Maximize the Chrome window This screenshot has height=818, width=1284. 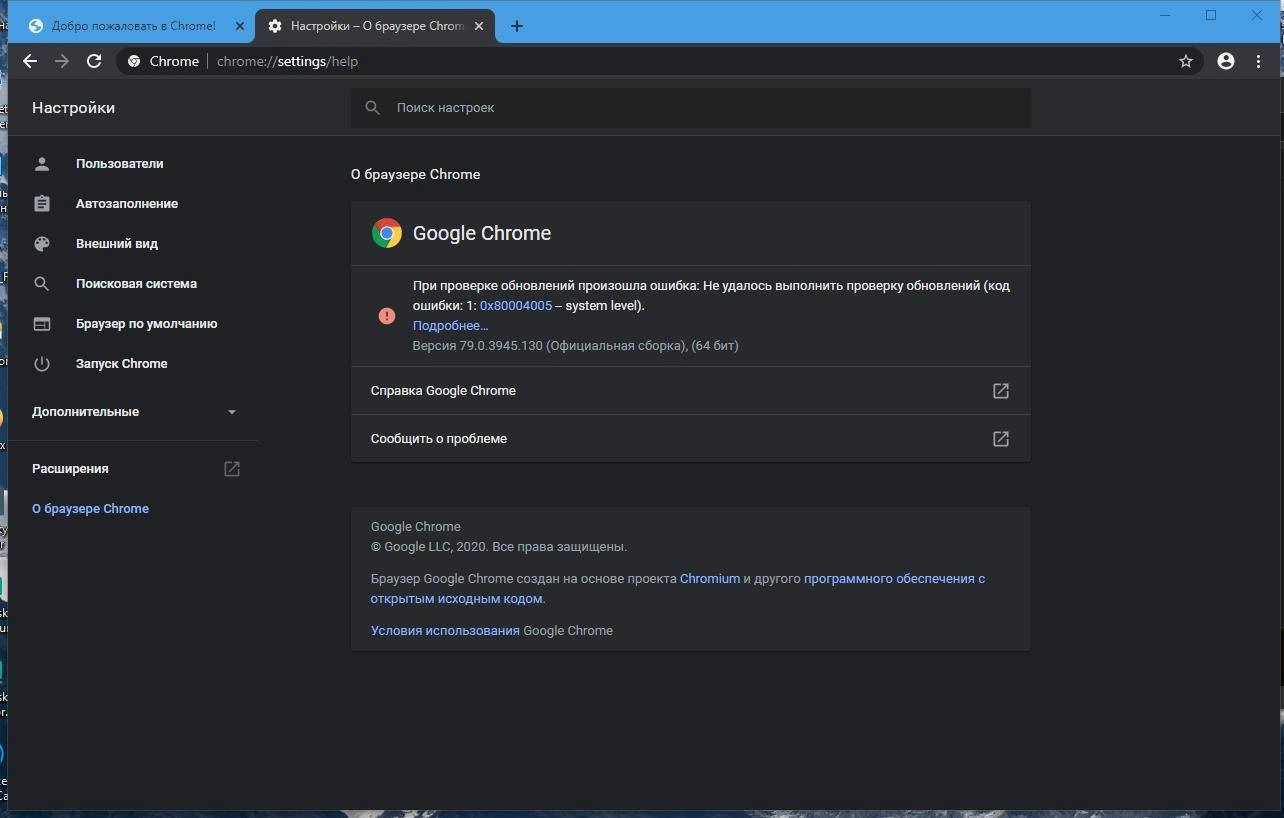(x=1211, y=15)
